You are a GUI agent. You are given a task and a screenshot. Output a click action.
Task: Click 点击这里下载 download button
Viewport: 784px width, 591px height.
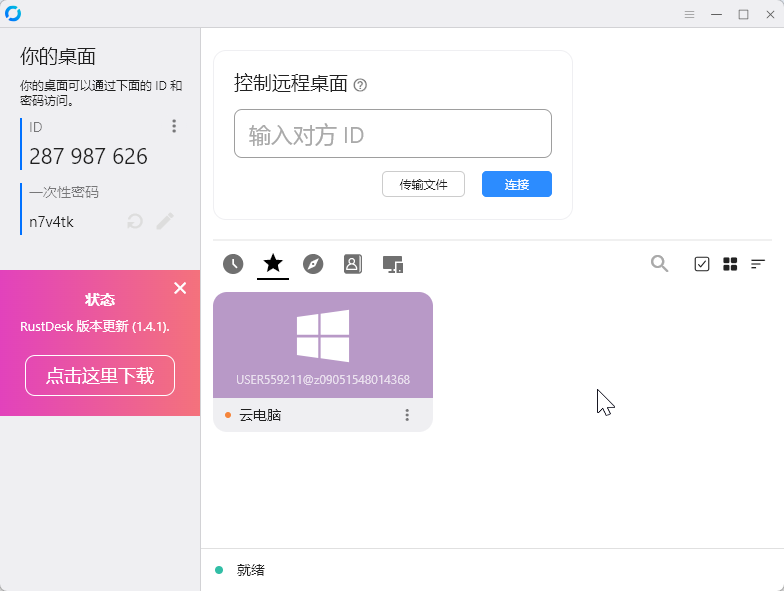pos(100,376)
